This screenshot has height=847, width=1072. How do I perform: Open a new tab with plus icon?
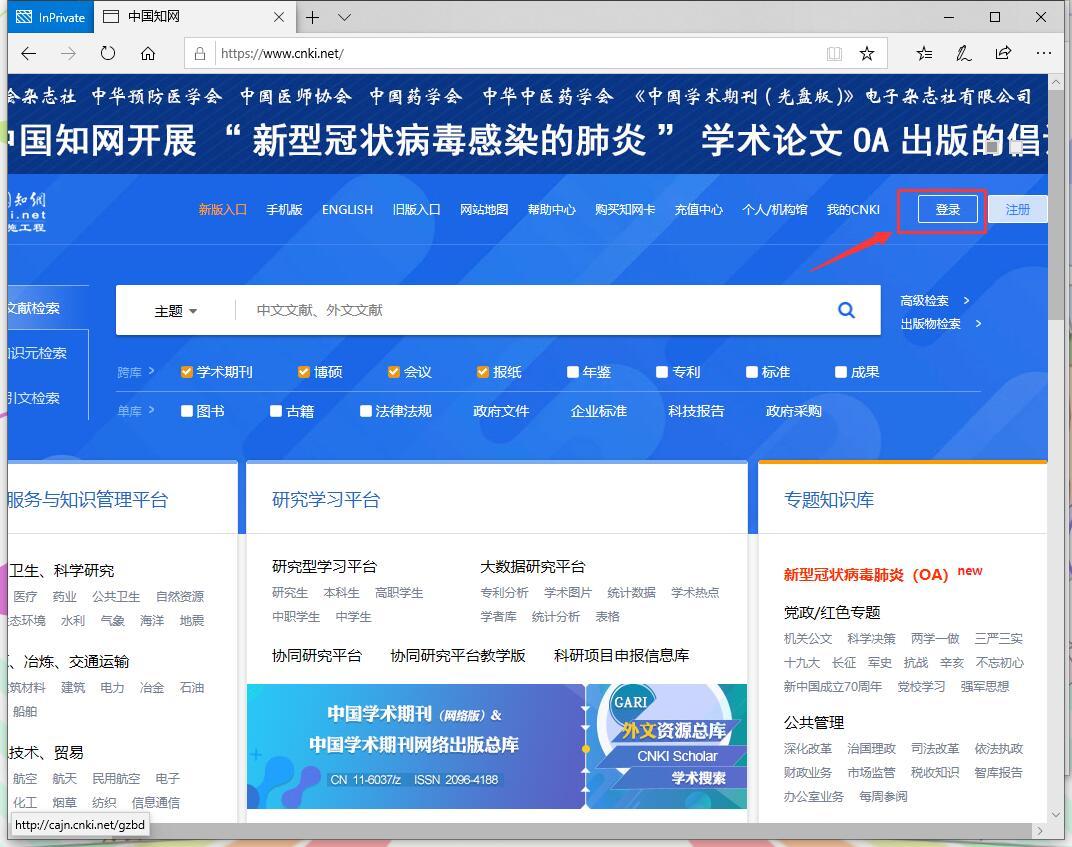(314, 17)
